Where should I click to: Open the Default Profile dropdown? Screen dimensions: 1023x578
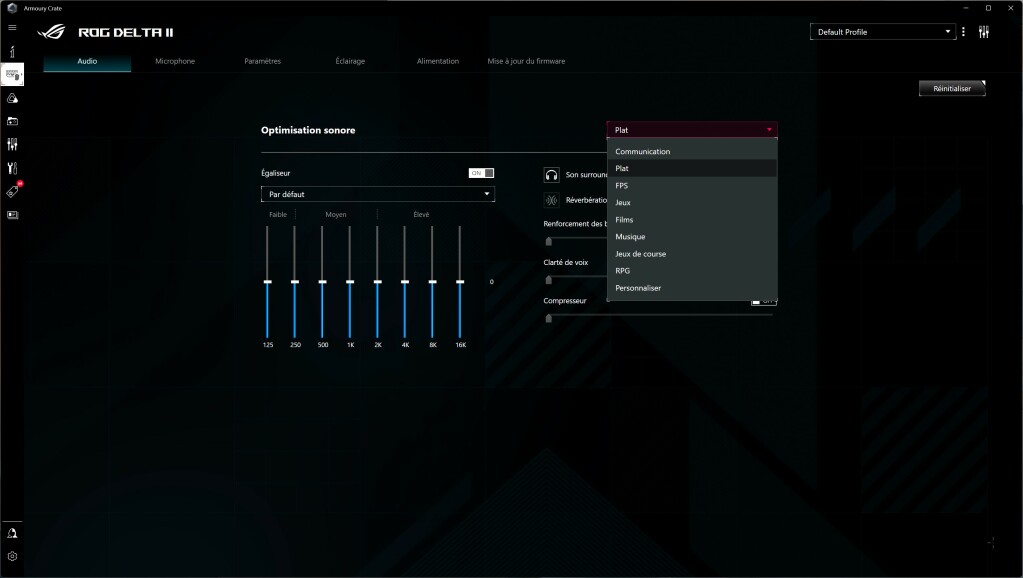pyautogui.click(x=883, y=31)
